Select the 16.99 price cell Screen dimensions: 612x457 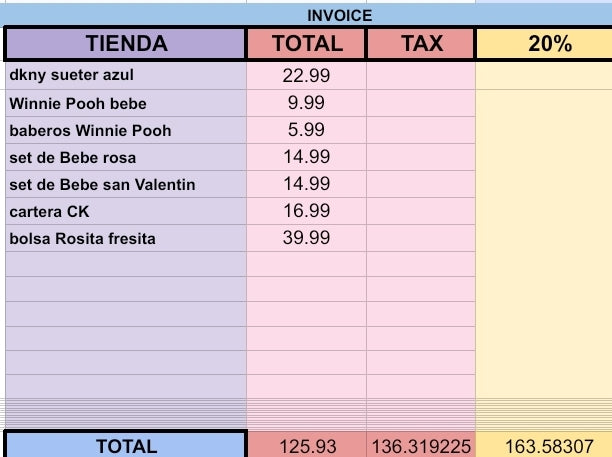(307, 211)
